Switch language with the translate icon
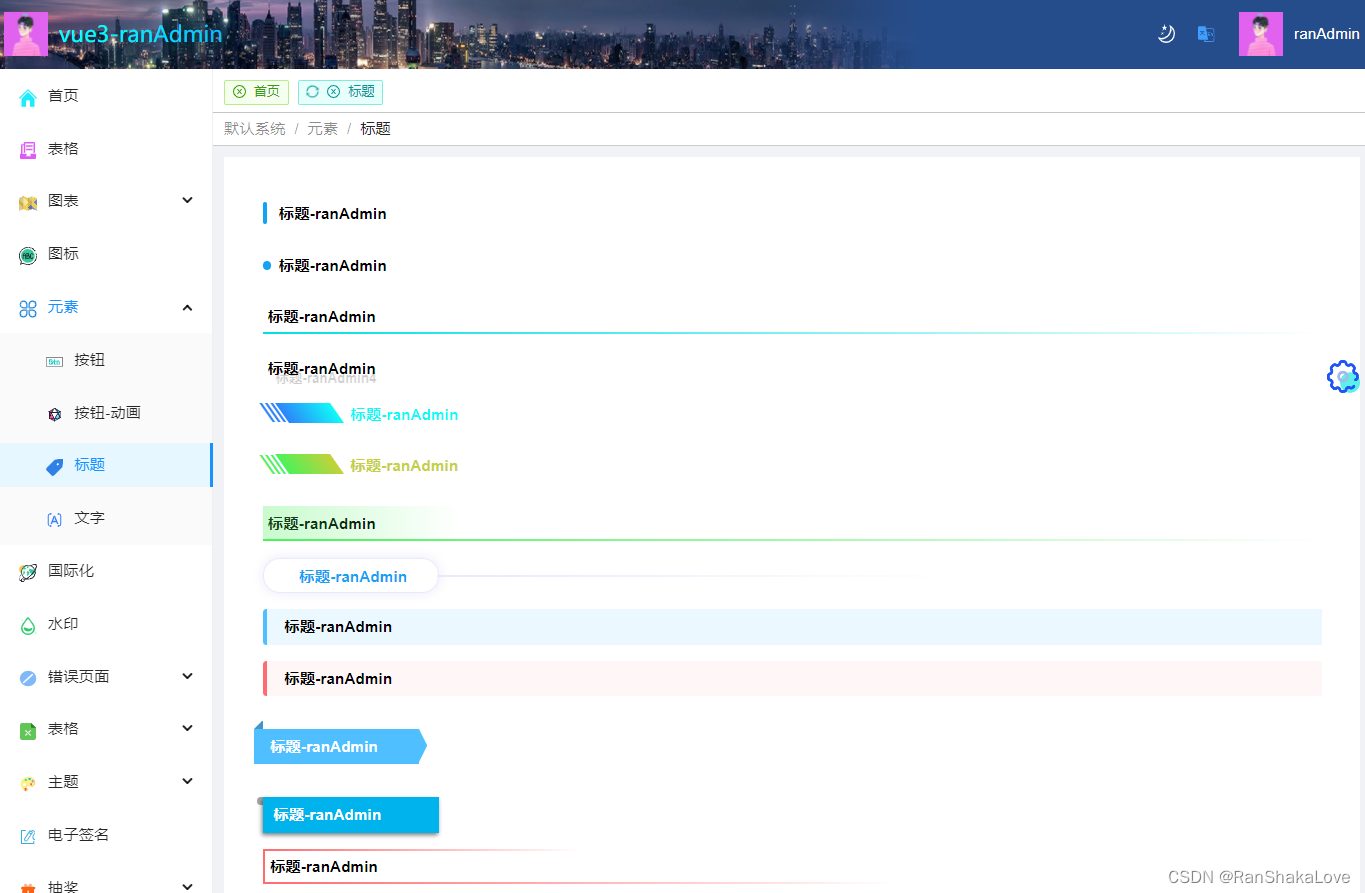The height and width of the screenshot is (893, 1365). (x=1206, y=34)
